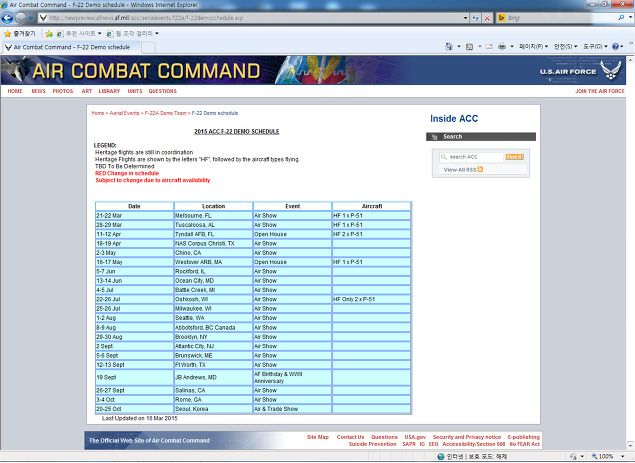Click the page scrollbar down arrow

click(630, 446)
